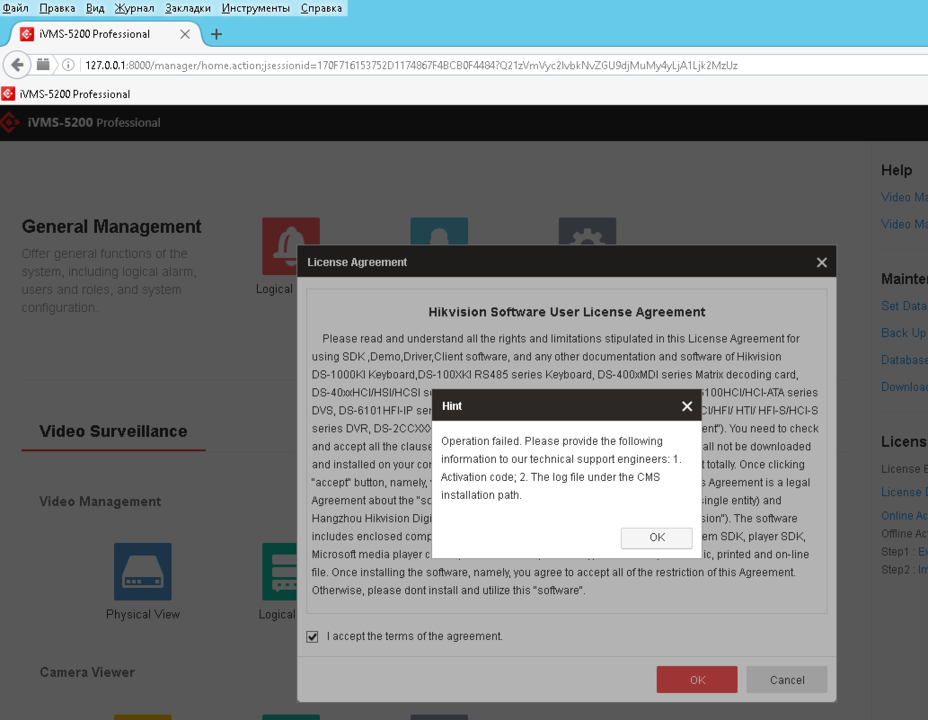Open the green Logical View icon
Viewport: 928px width, 720px height.
279,572
